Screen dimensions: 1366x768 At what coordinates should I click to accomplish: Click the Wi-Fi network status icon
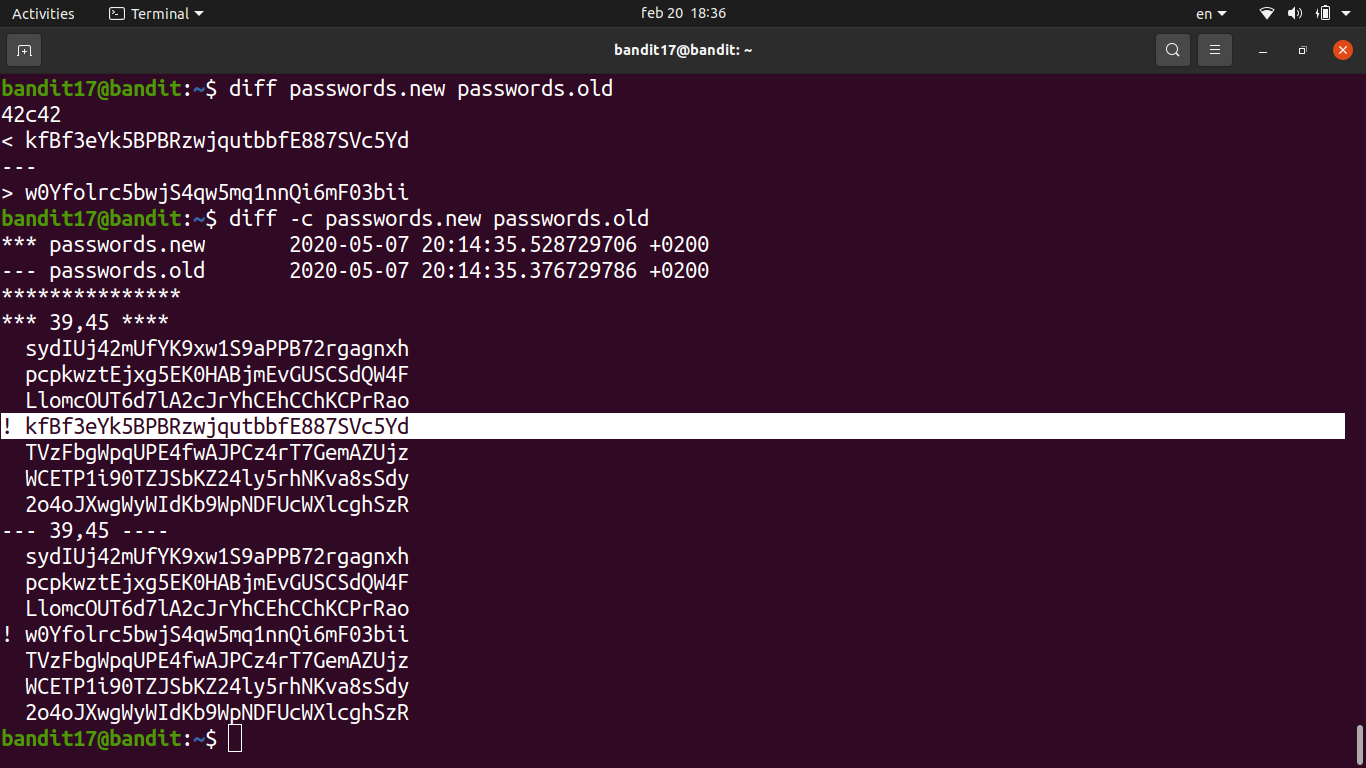1267,14
